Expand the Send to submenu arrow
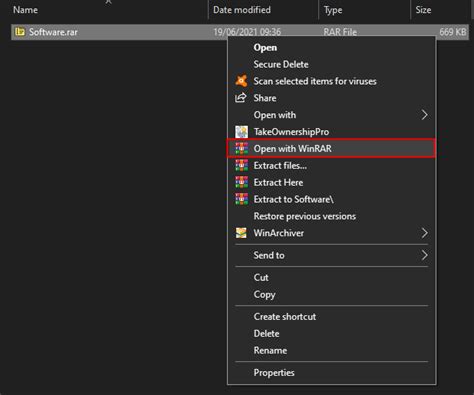Image resolution: width=474 pixels, height=395 pixels. click(x=424, y=255)
